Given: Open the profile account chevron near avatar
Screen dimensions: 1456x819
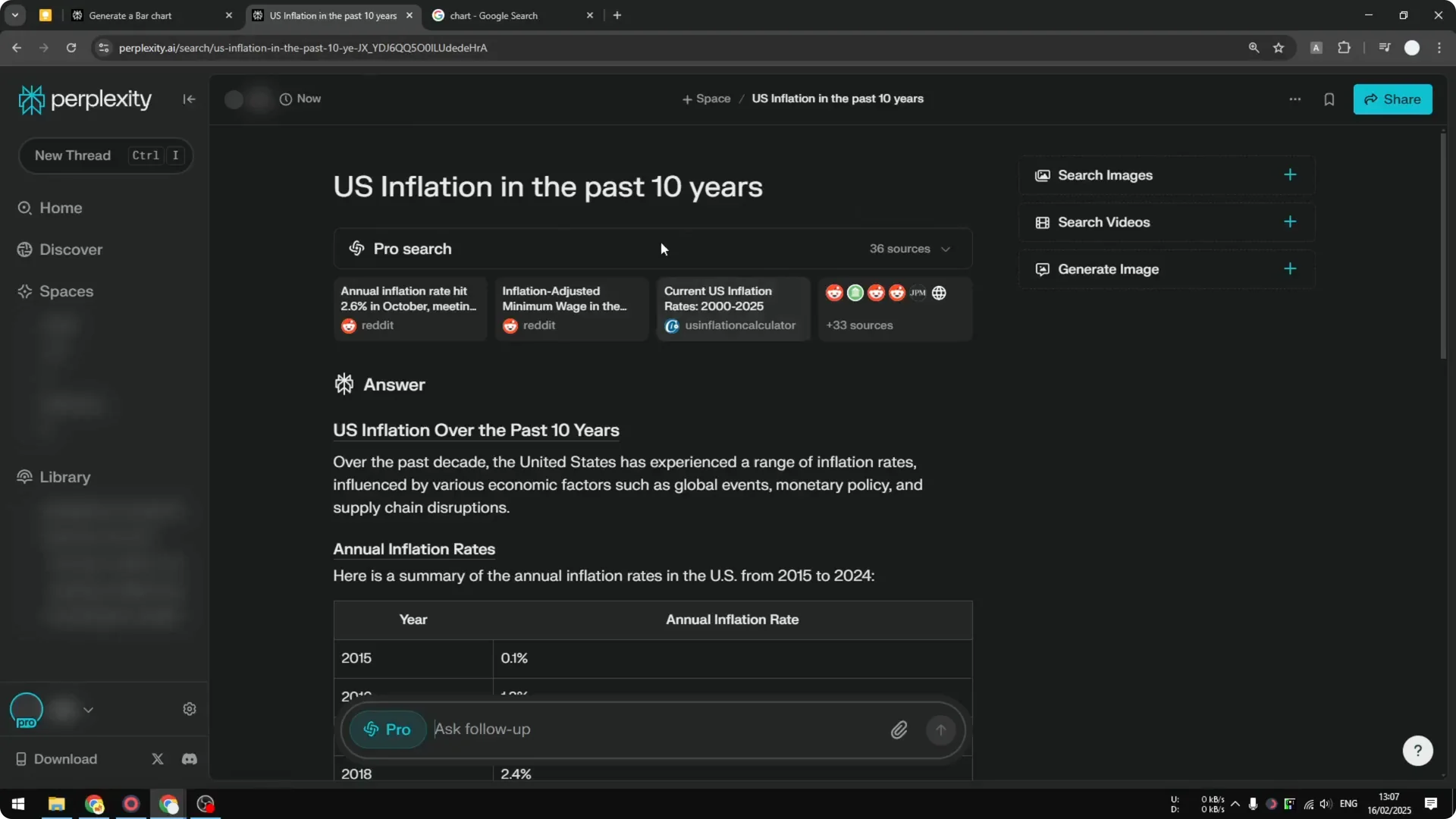Looking at the screenshot, I should tap(89, 709).
